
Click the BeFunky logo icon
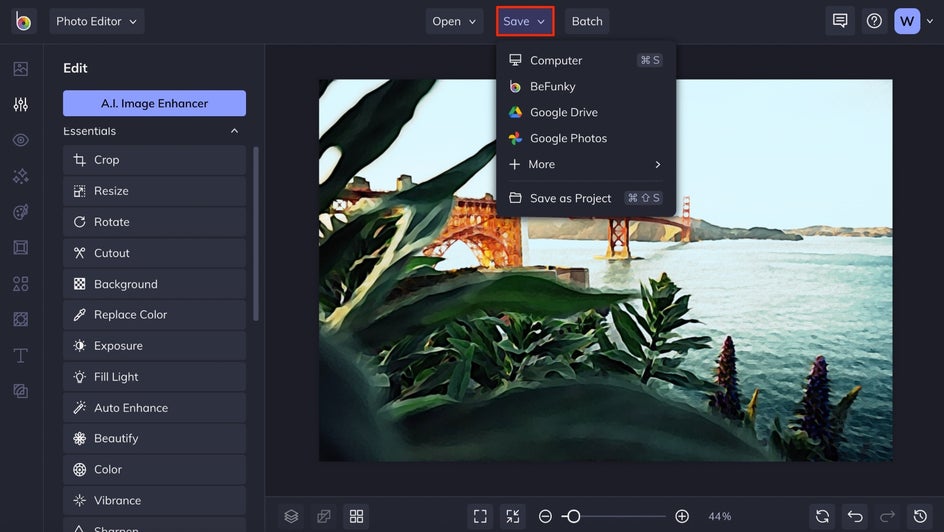23,22
